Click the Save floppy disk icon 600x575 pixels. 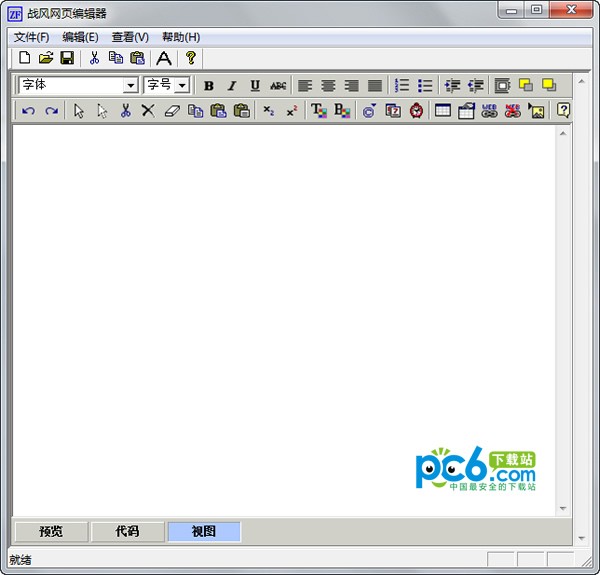pos(67,58)
